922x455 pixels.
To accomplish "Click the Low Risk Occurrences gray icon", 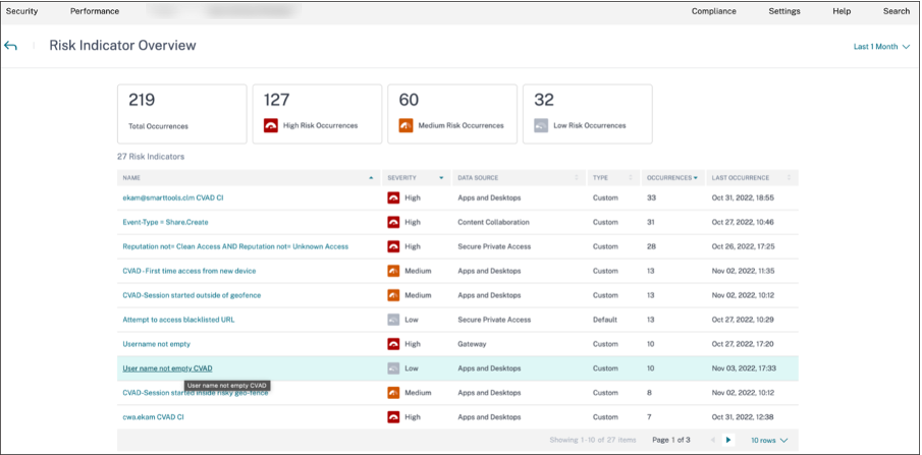I will click(x=541, y=126).
